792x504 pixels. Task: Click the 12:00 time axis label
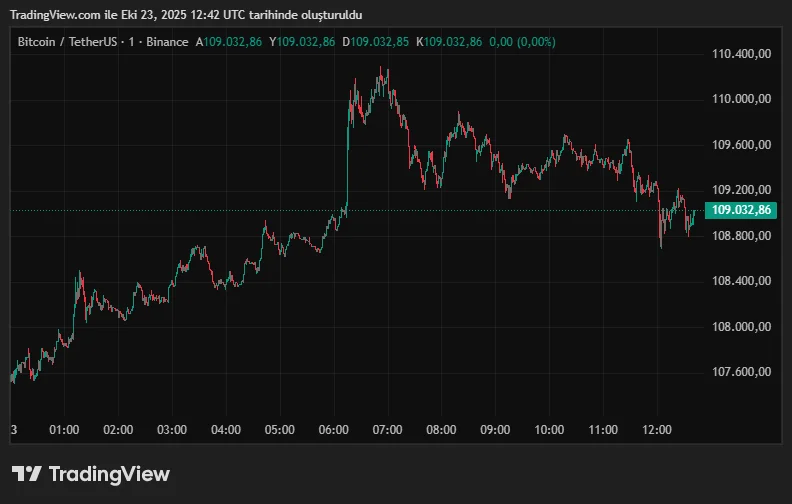[656, 430]
